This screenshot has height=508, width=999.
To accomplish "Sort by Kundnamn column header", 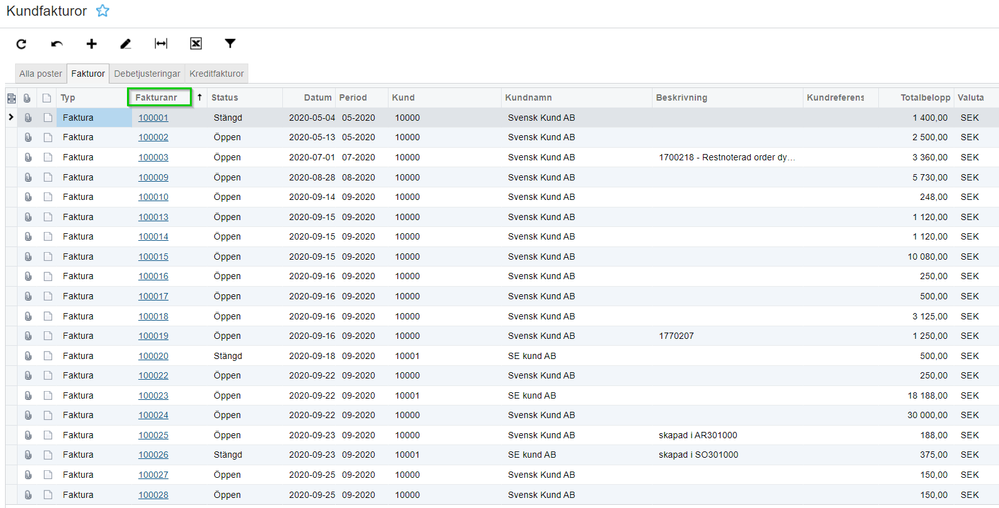I will (528, 98).
